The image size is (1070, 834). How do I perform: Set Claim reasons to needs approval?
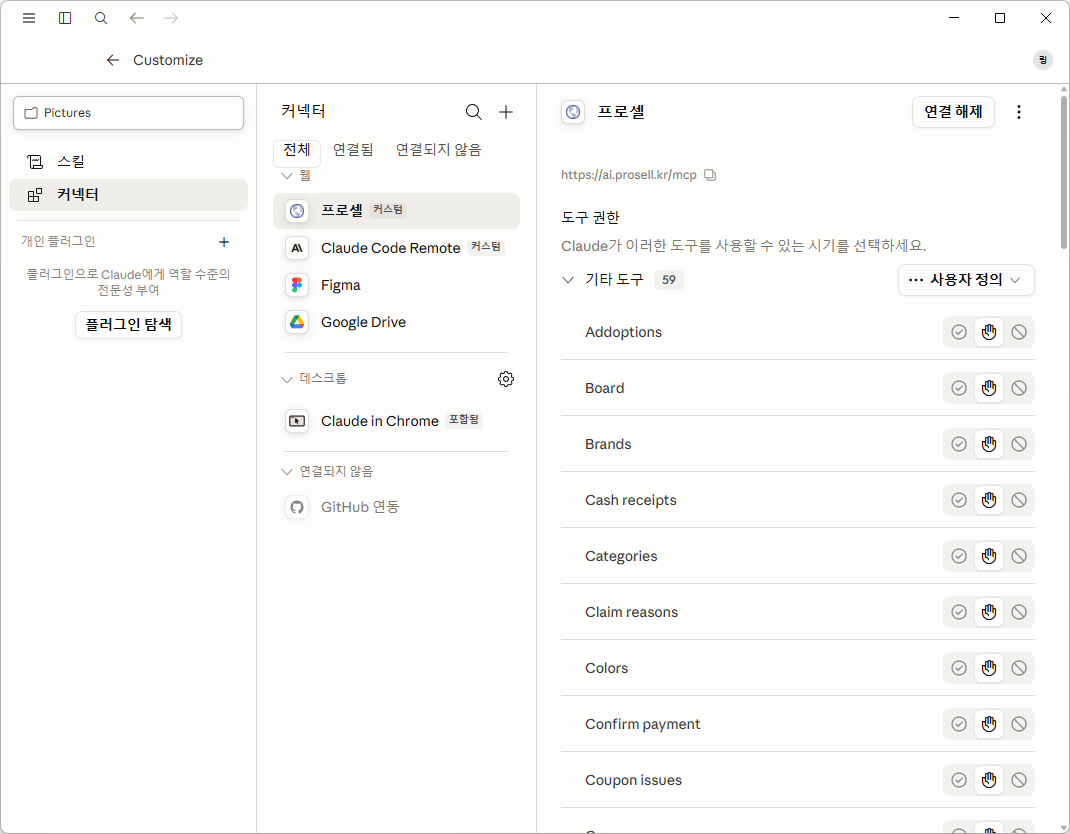point(989,612)
